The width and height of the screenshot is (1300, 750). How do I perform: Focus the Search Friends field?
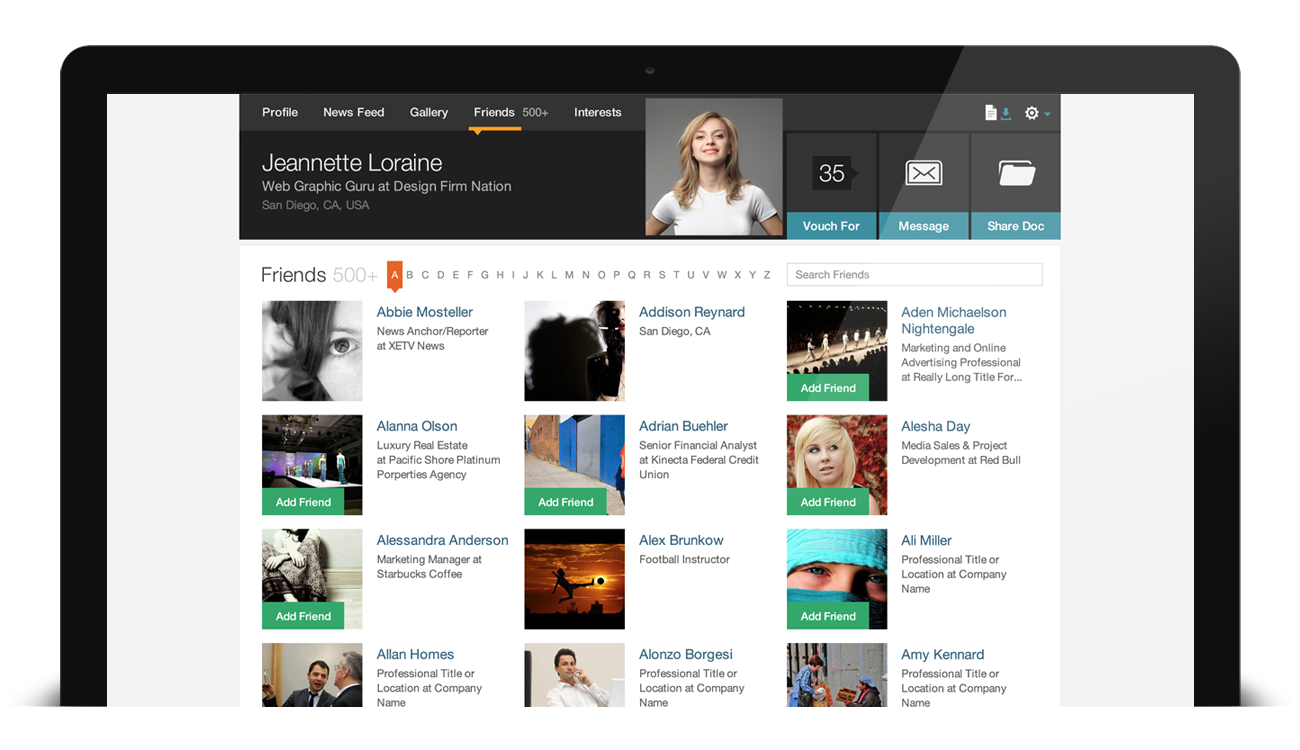click(915, 275)
